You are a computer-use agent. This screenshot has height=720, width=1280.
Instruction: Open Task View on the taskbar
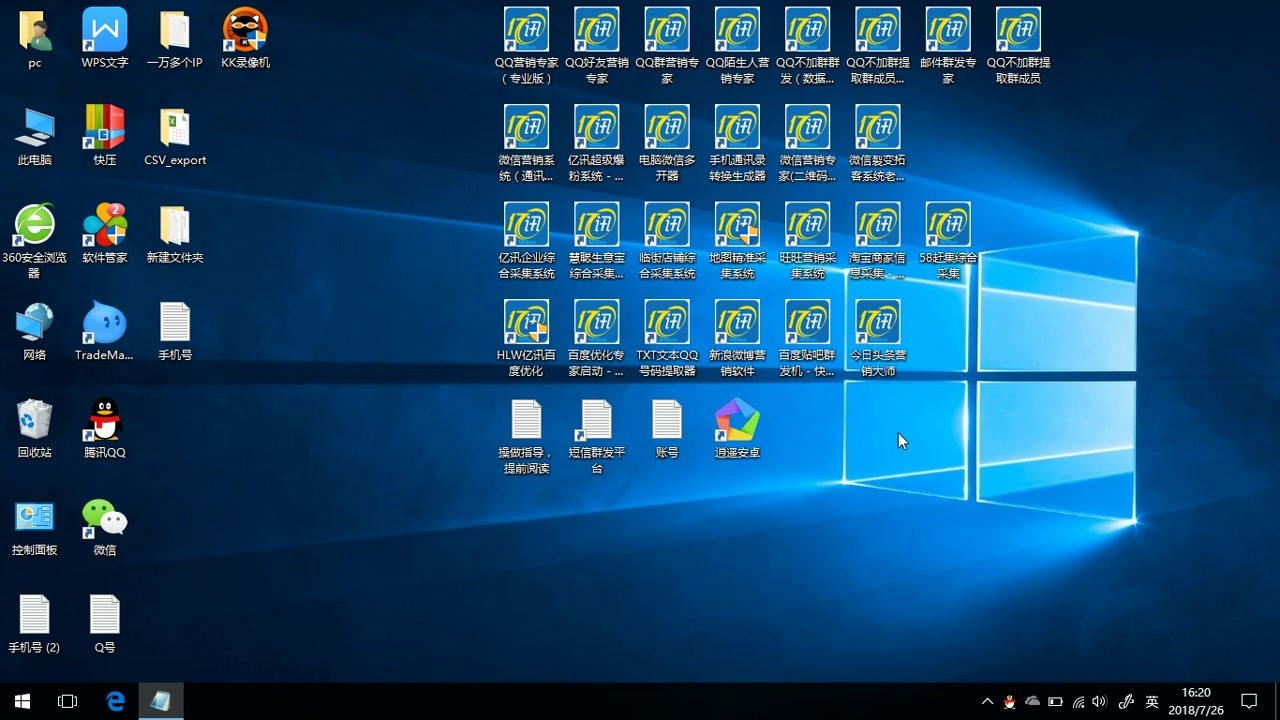point(68,701)
